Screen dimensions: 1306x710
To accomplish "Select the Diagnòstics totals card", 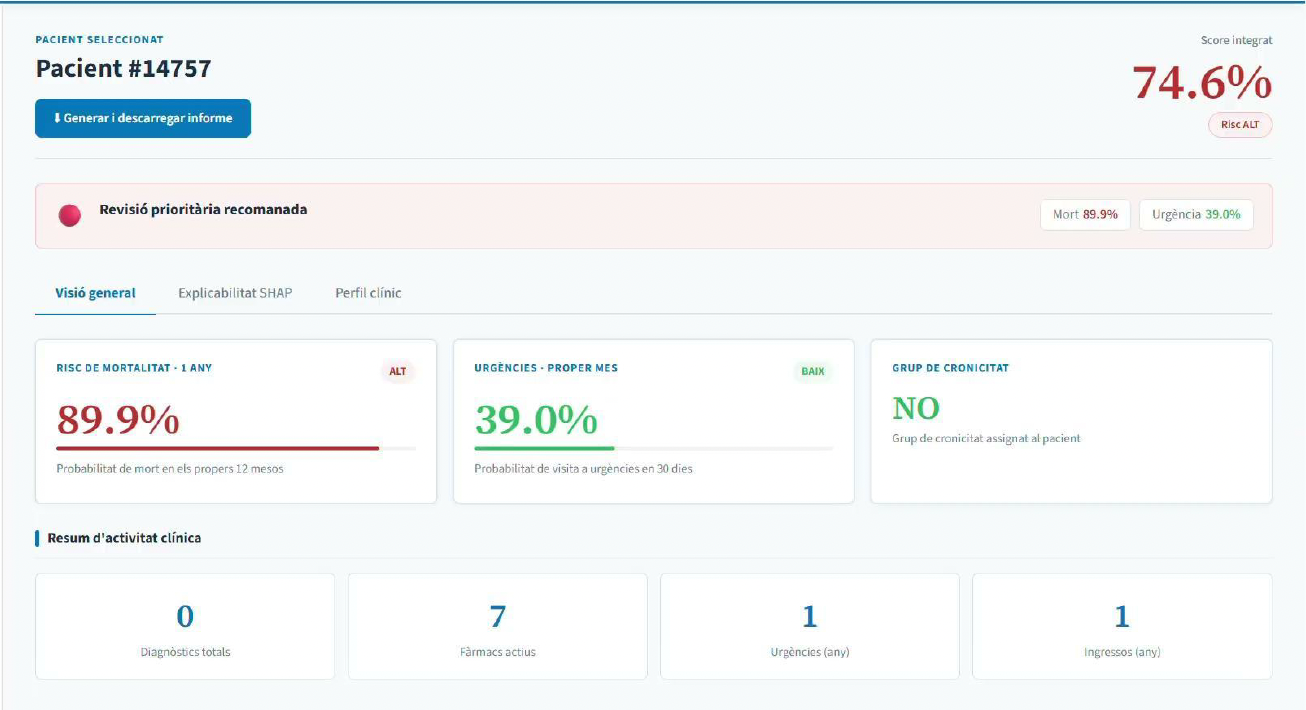I will tap(185, 626).
